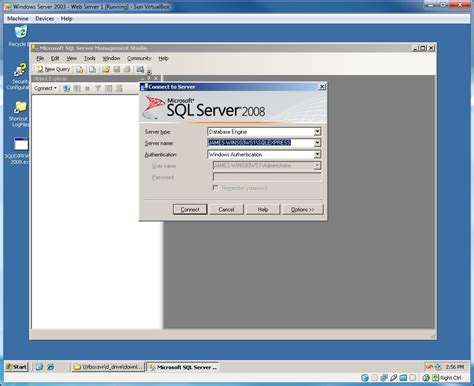Open the VirtualBox Machine menu
Screen dimensions: 474x386
click(x=18, y=19)
